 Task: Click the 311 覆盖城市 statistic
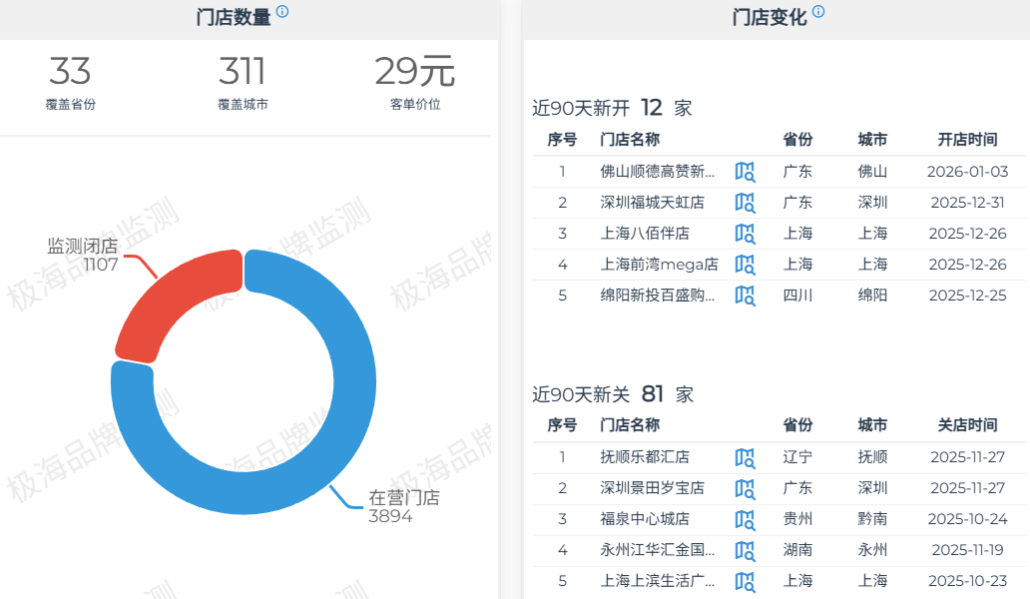pyautogui.click(x=242, y=82)
